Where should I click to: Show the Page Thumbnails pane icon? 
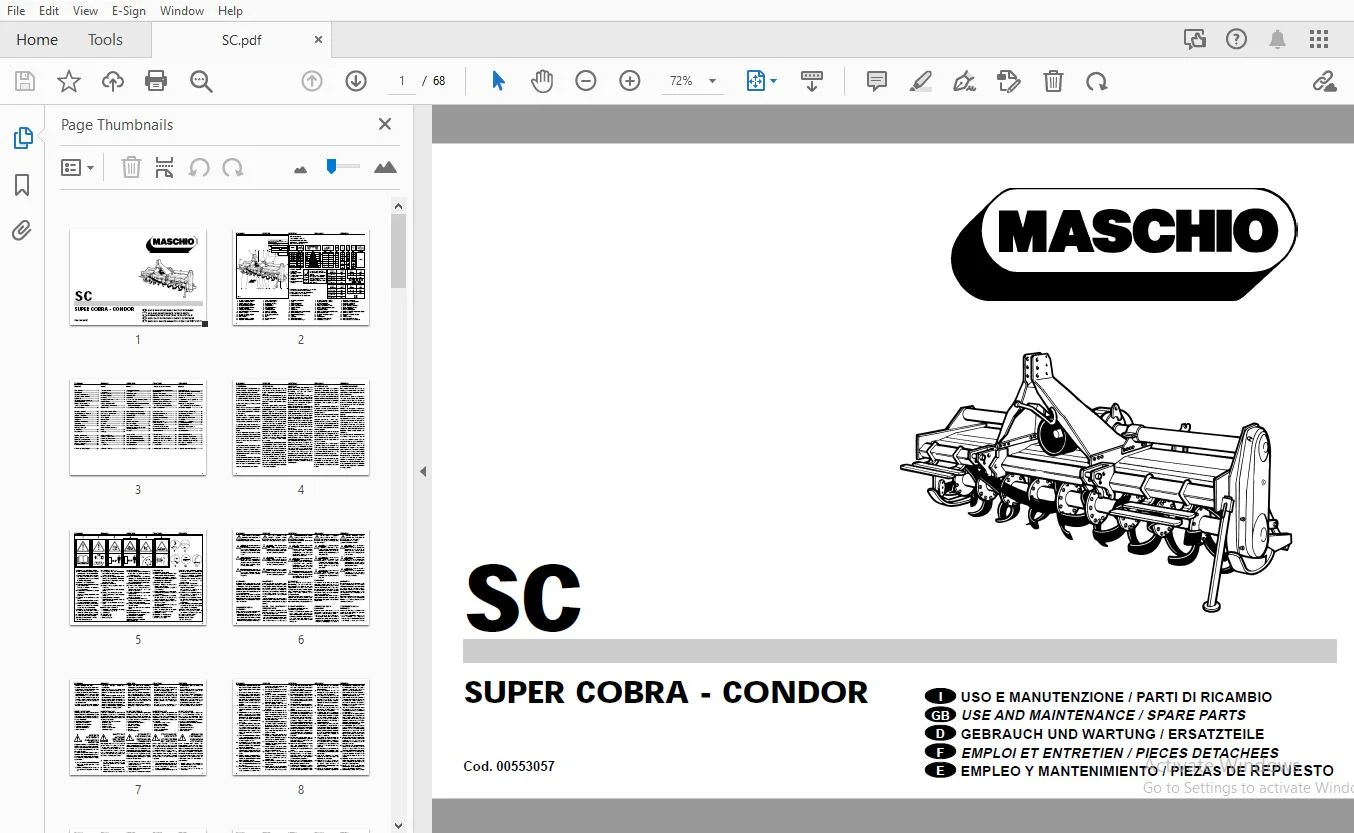coord(22,138)
